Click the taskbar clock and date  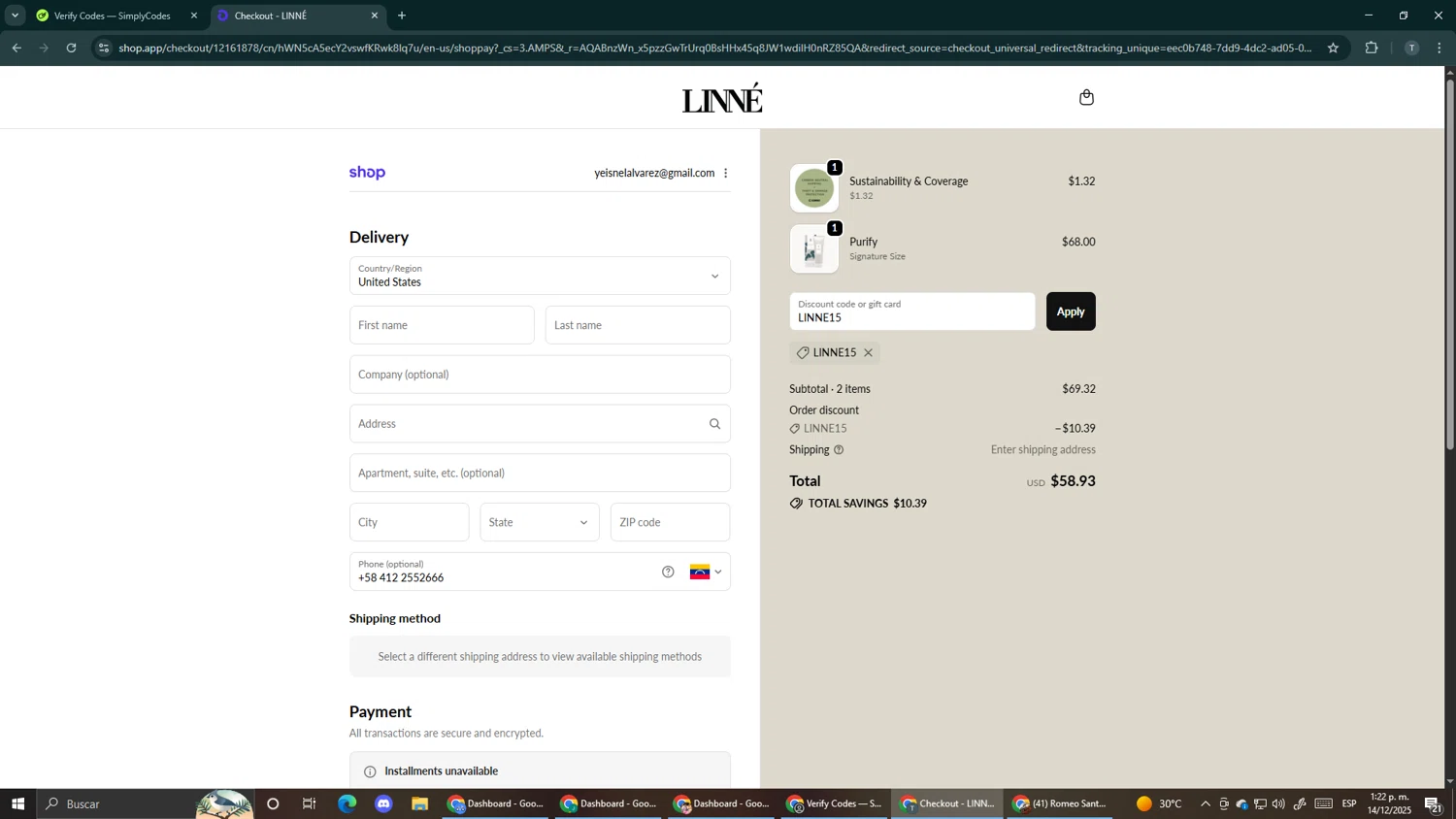click(1390, 803)
